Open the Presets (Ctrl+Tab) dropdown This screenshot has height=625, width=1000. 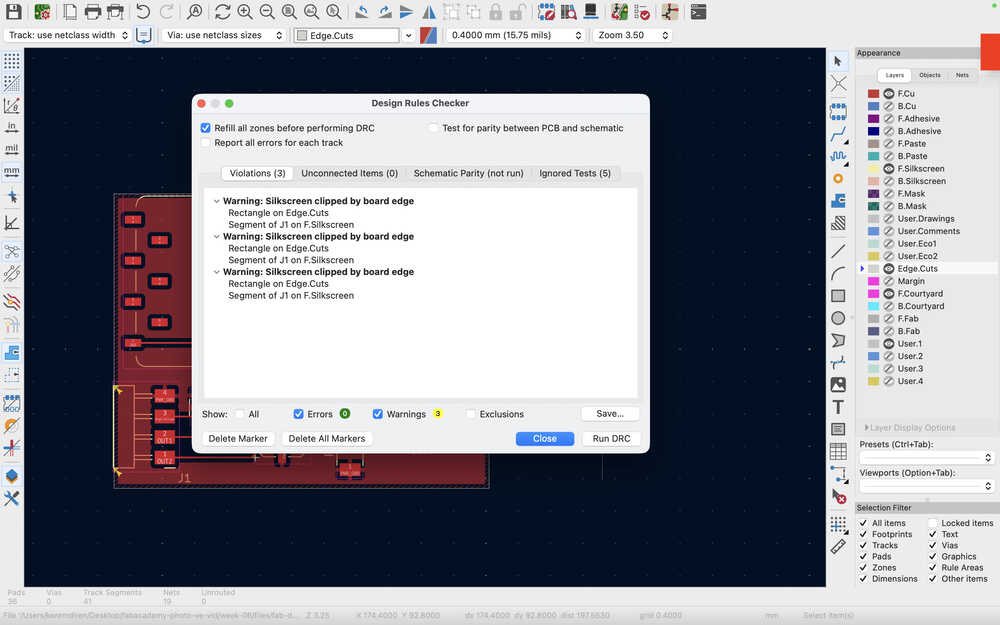coord(926,458)
